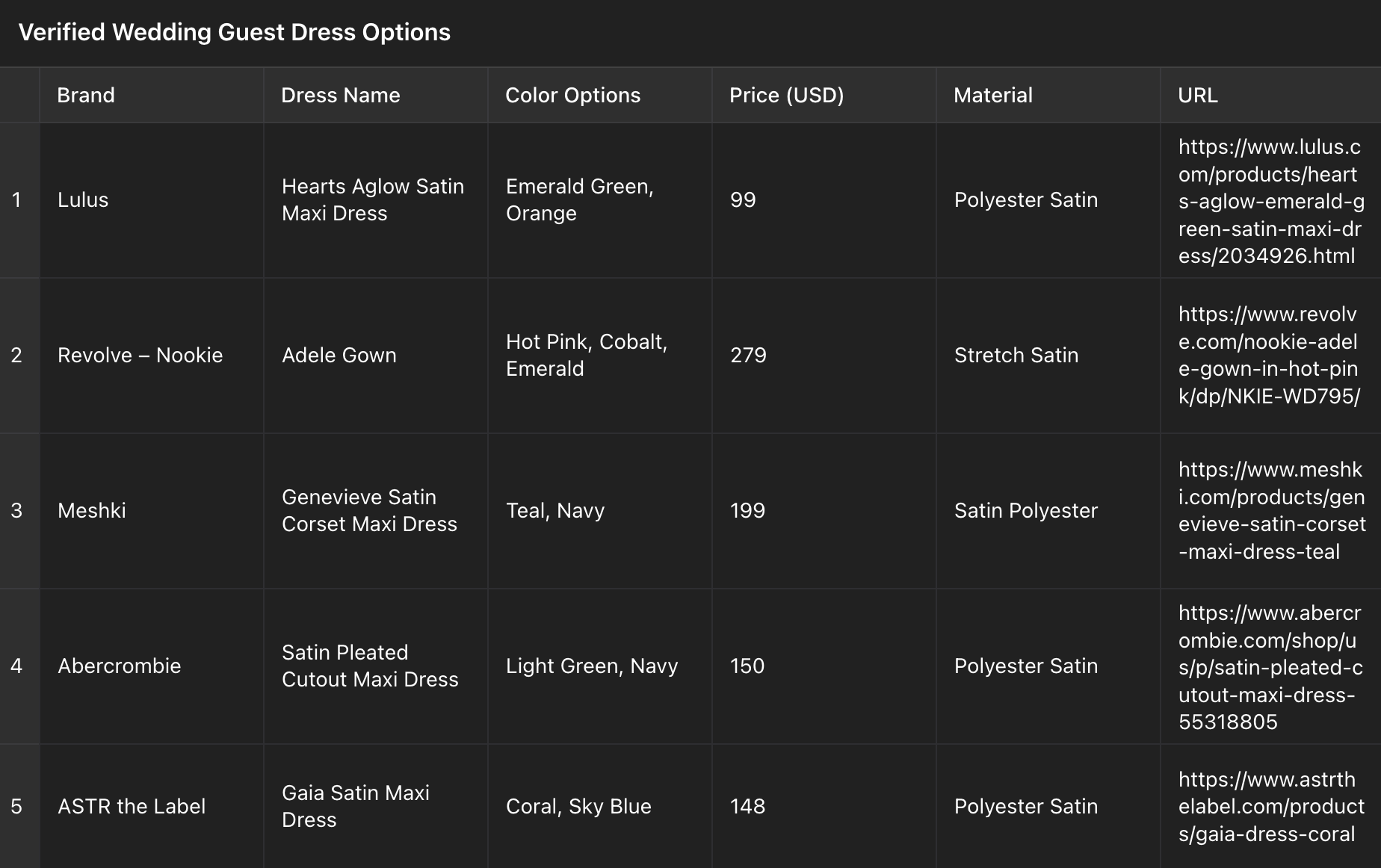Click the Material column header
This screenshot has width=1381, height=868.
(992, 95)
